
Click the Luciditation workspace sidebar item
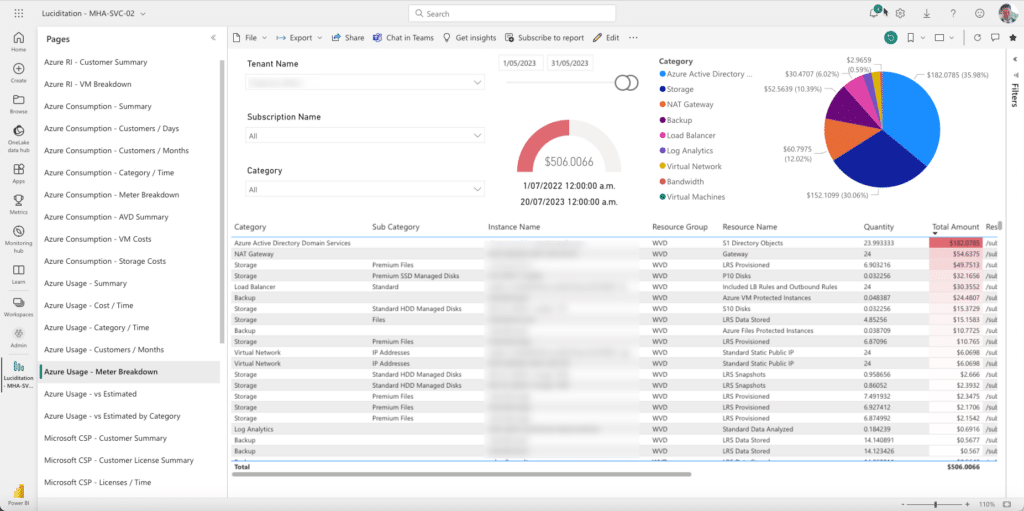(18, 375)
